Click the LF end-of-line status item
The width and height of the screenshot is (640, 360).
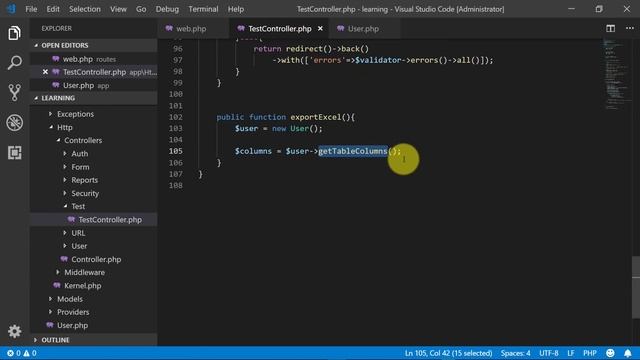tap(571, 353)
